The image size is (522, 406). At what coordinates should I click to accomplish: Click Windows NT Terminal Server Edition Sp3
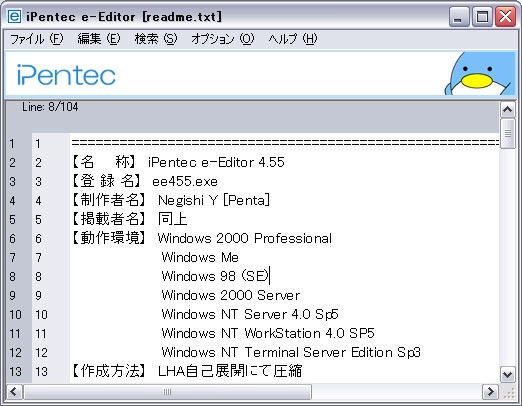point(291,353)
